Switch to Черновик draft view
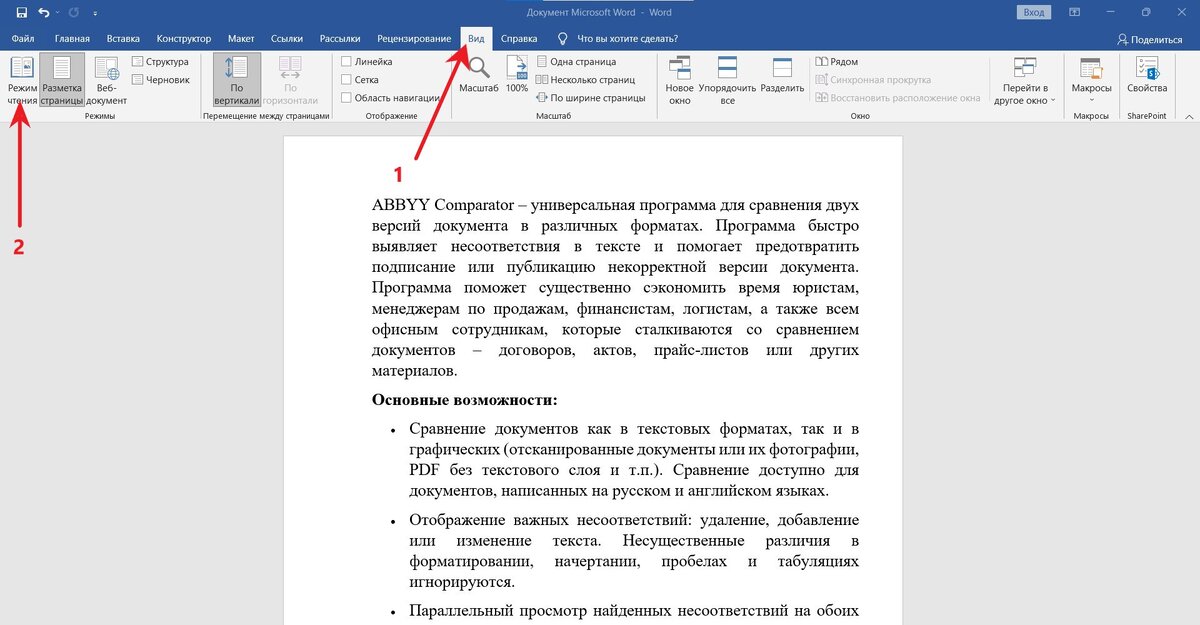1200x625 pixels. pyautogui.click(x=159, y=79)
